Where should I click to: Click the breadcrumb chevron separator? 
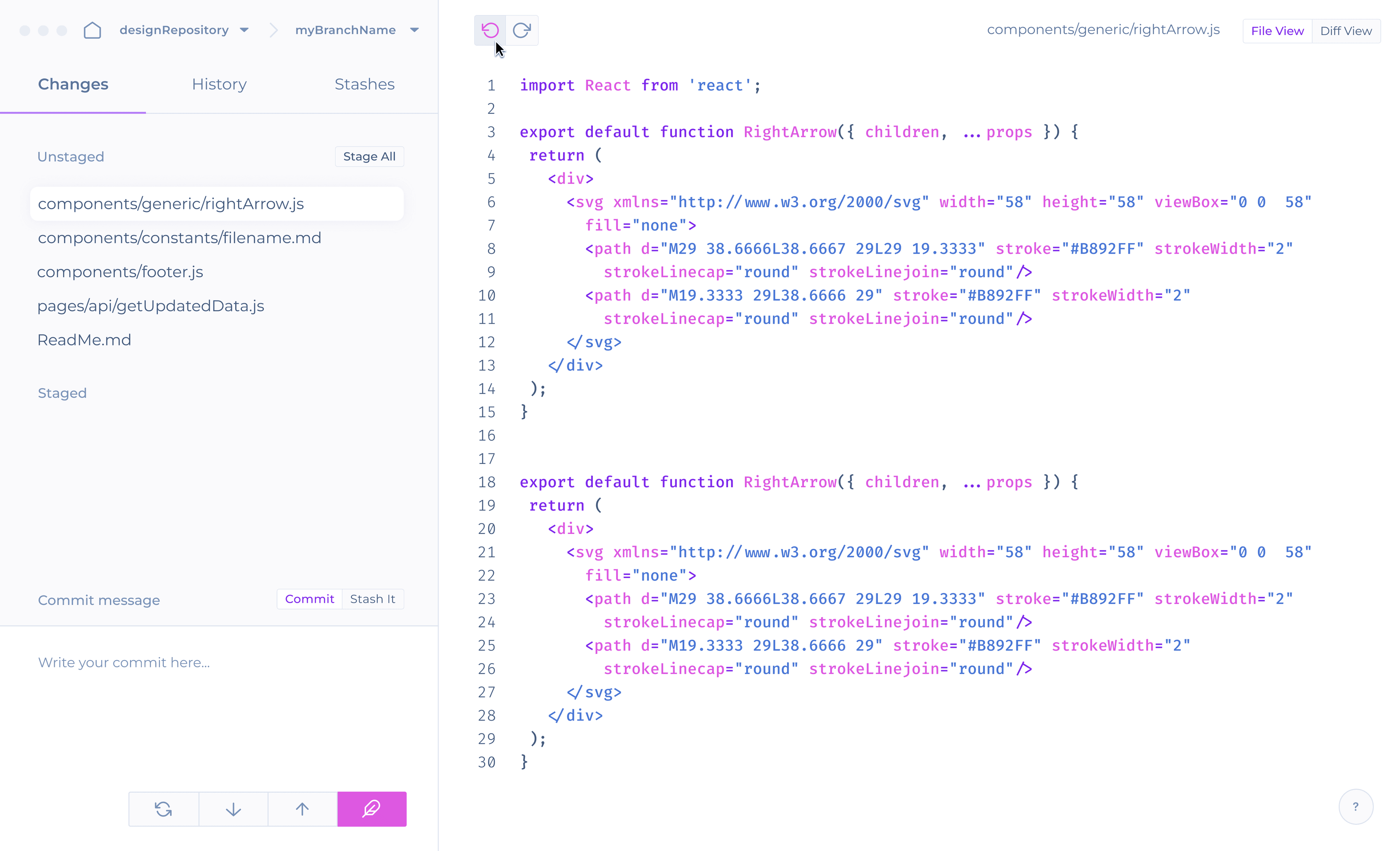tap(273, 30)
